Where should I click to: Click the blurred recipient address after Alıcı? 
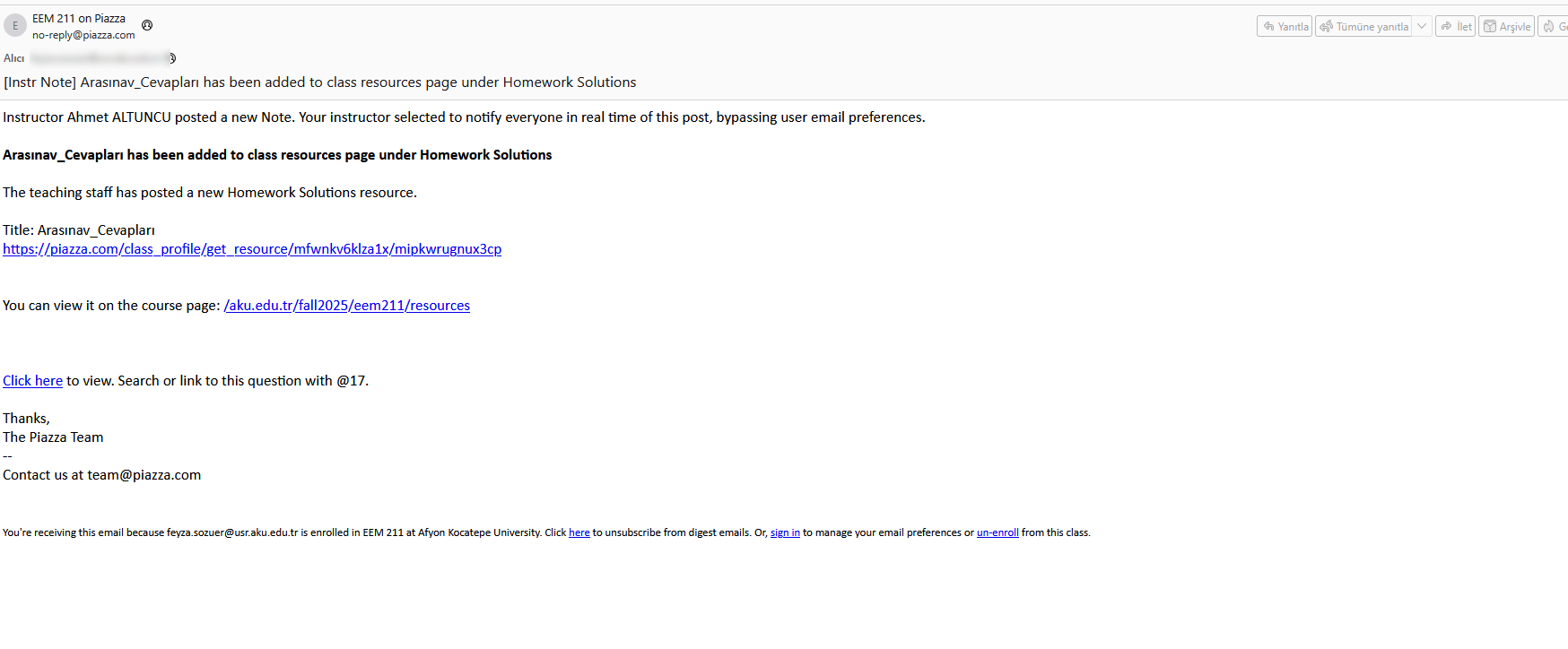[99, 58]
